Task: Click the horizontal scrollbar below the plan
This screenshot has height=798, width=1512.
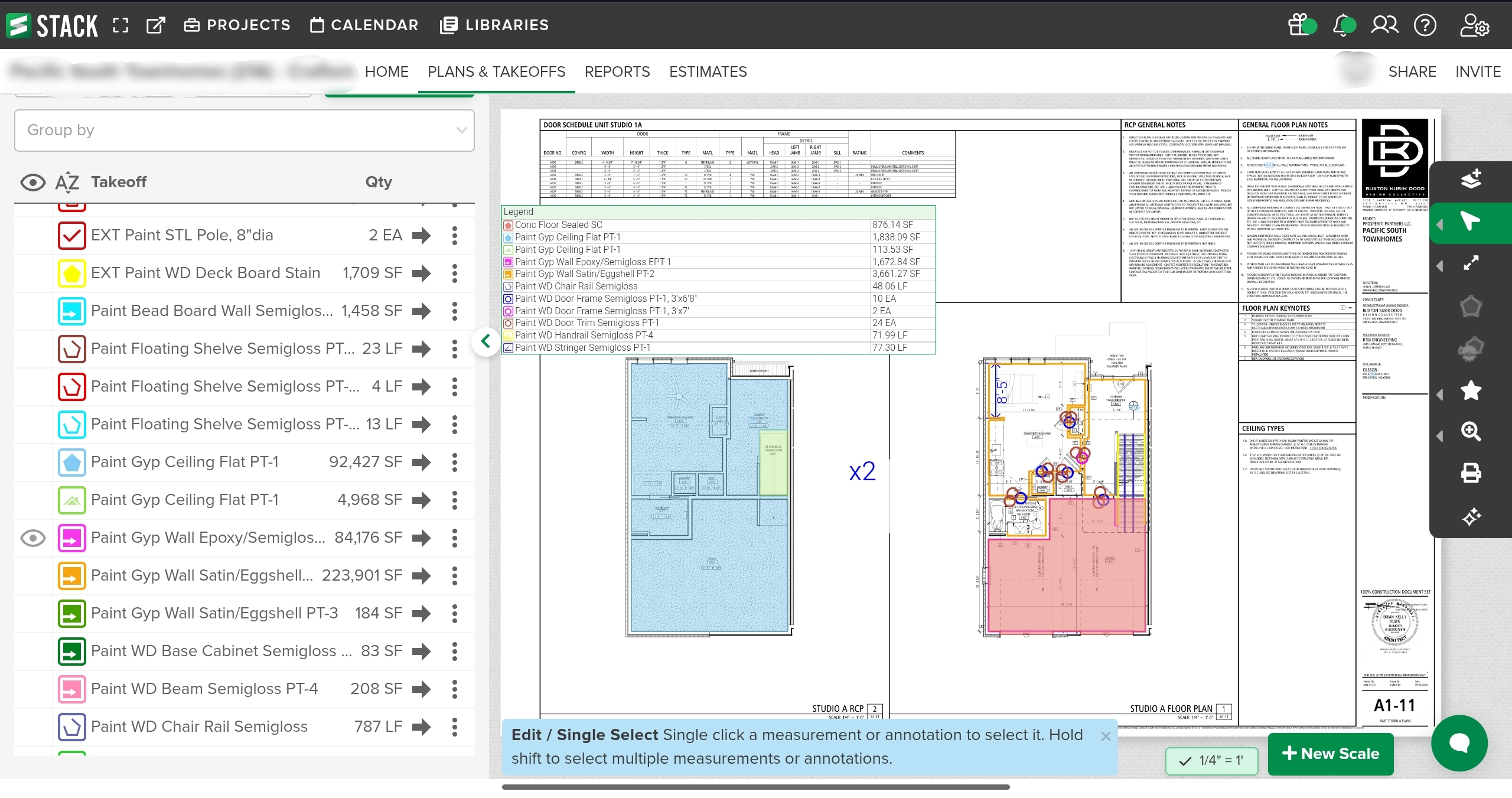Action: point(755,787)
